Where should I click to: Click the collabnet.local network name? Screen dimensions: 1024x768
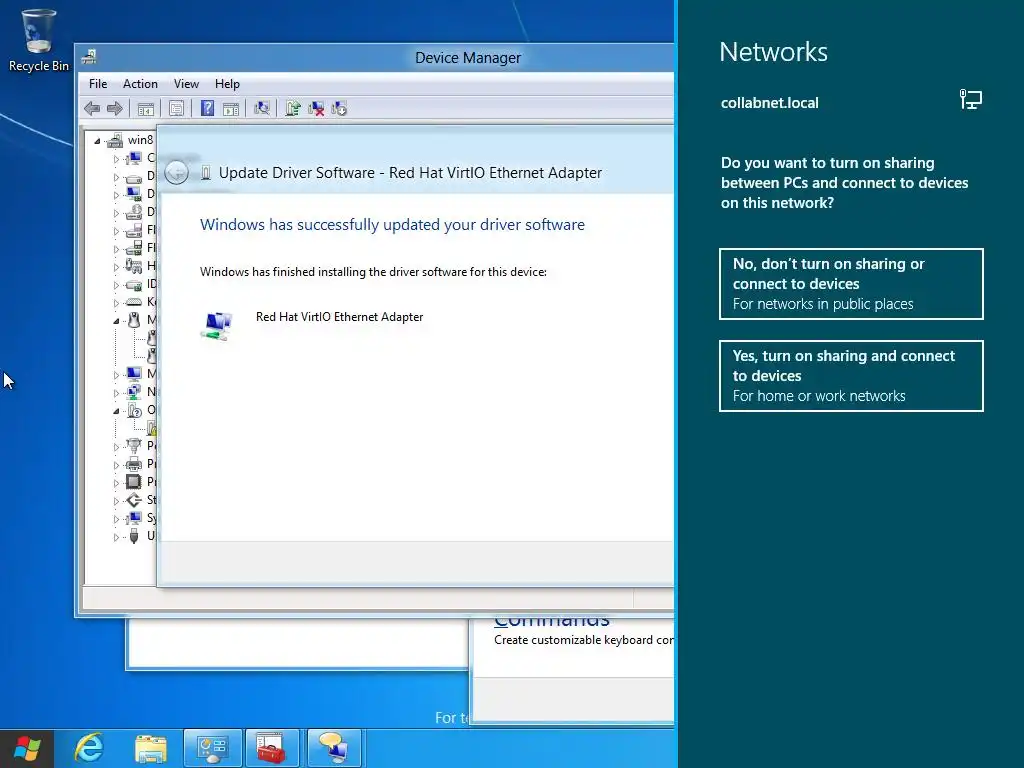pos(769,103)
